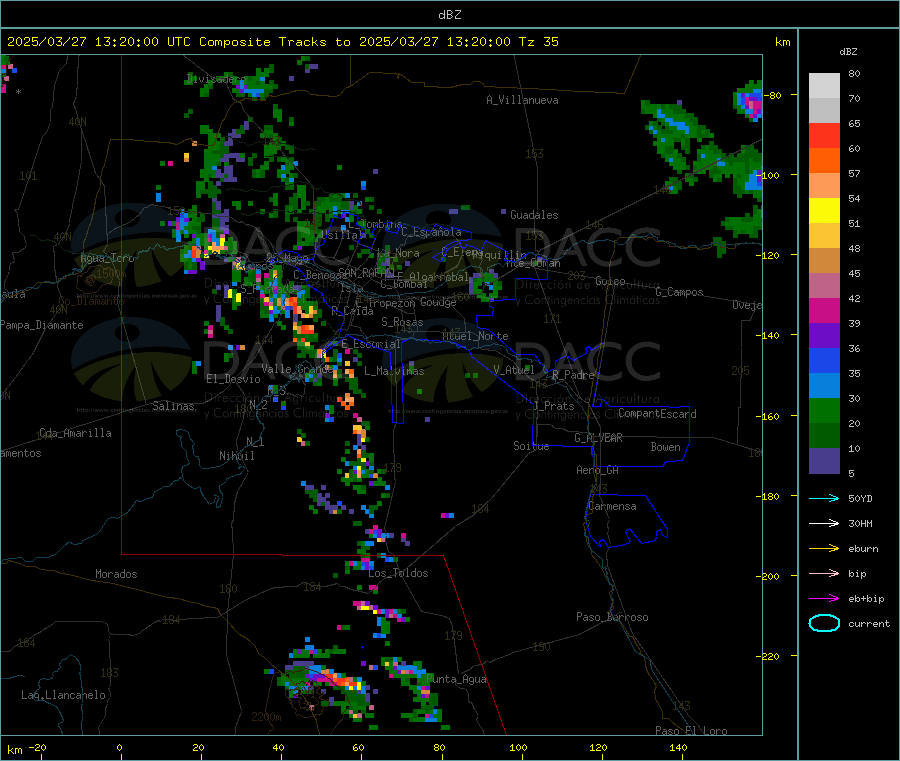The height and width of the screenshot is (761, 900).
Task: Click the slate violet 10 dBZ swatch
Action: coord(824,461)
